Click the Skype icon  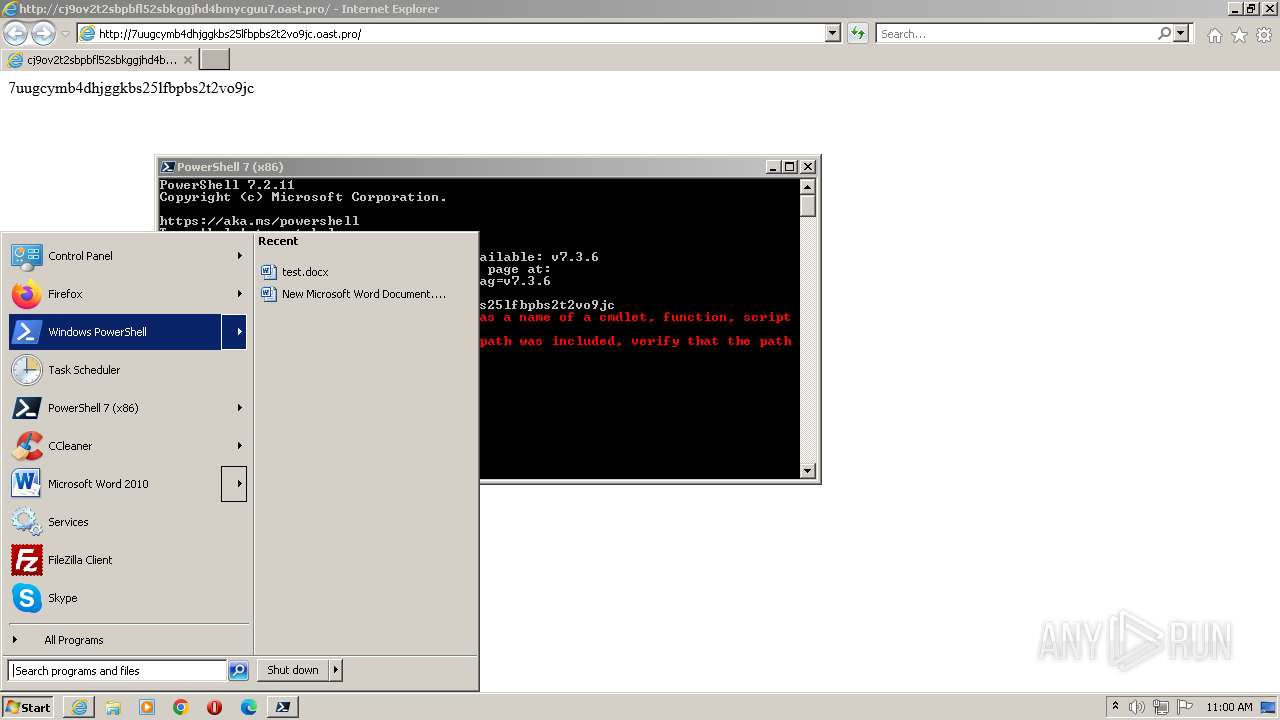point(26,598)
